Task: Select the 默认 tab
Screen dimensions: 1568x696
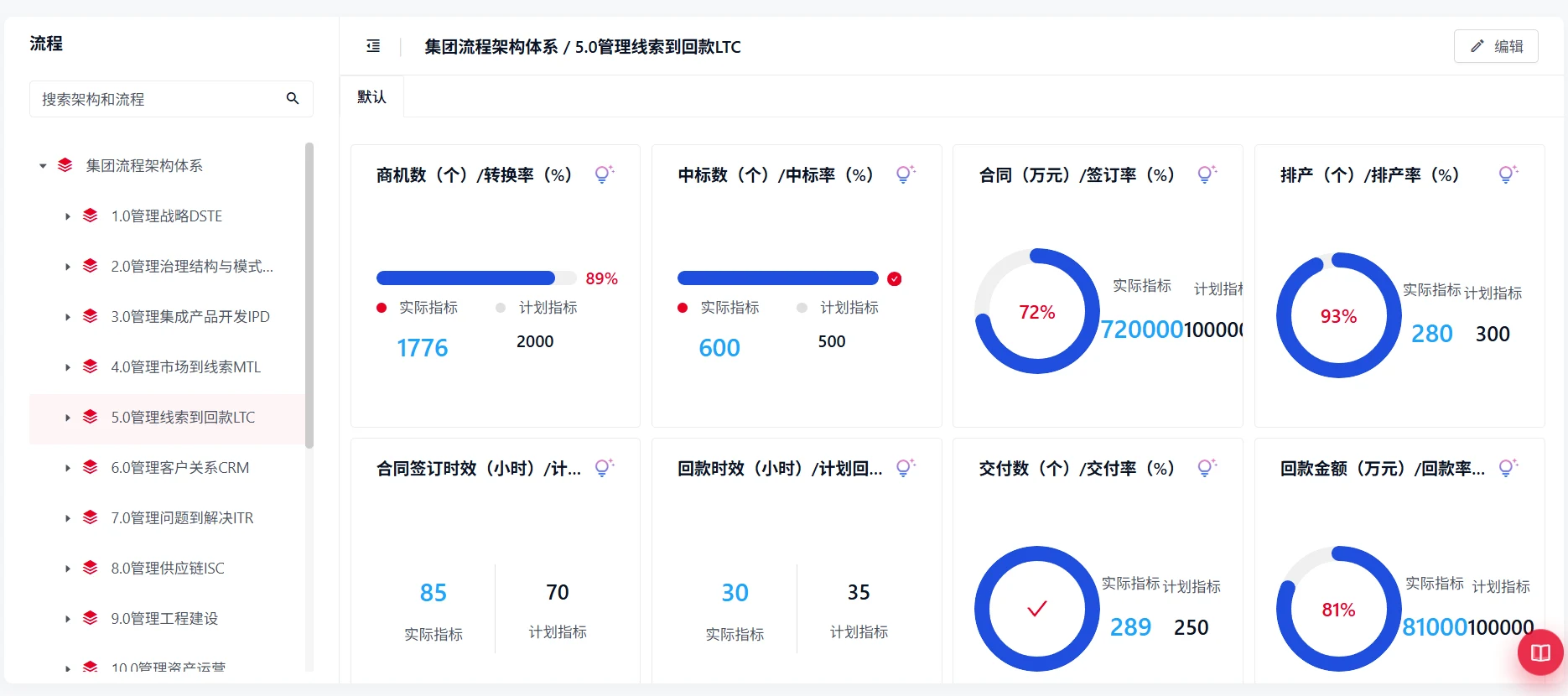Action: point(371,96)
